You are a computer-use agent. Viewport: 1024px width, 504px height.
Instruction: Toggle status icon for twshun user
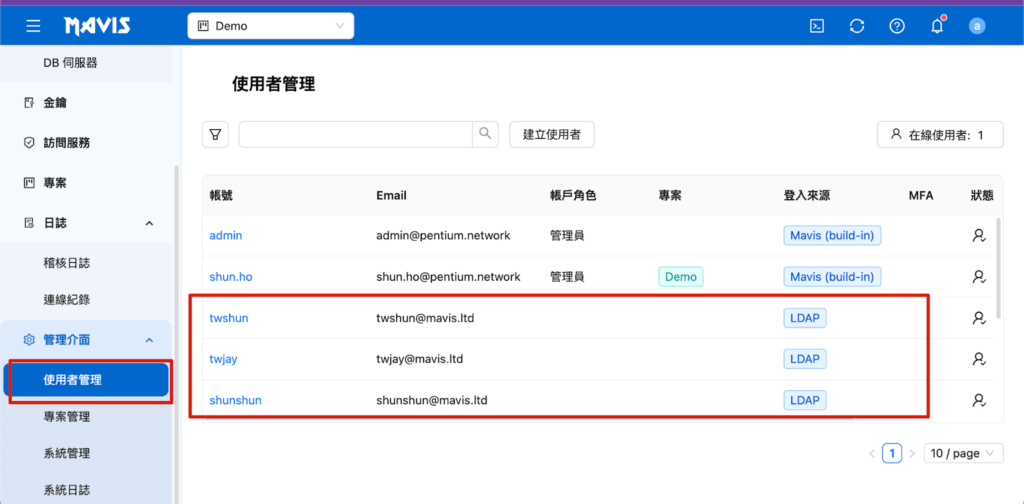pyautogui.click(x=978, y=318)
